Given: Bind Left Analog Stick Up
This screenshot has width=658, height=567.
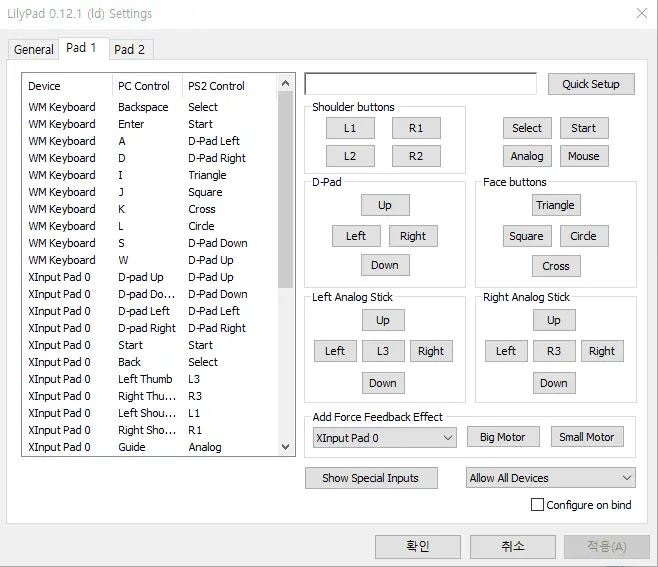Looking at the screenshot, I should [383, 320].
